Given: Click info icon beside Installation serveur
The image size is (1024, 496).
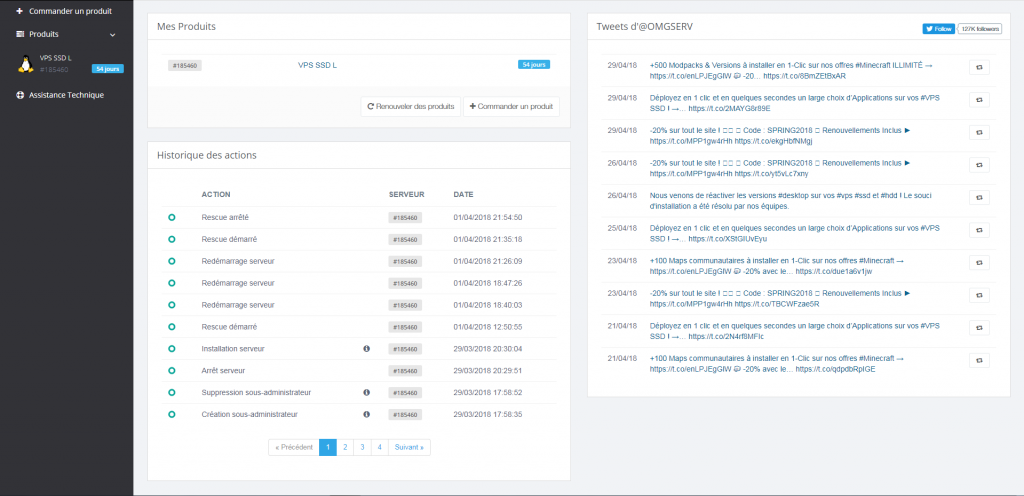Looking at the screenshot, I should [366, 348].
